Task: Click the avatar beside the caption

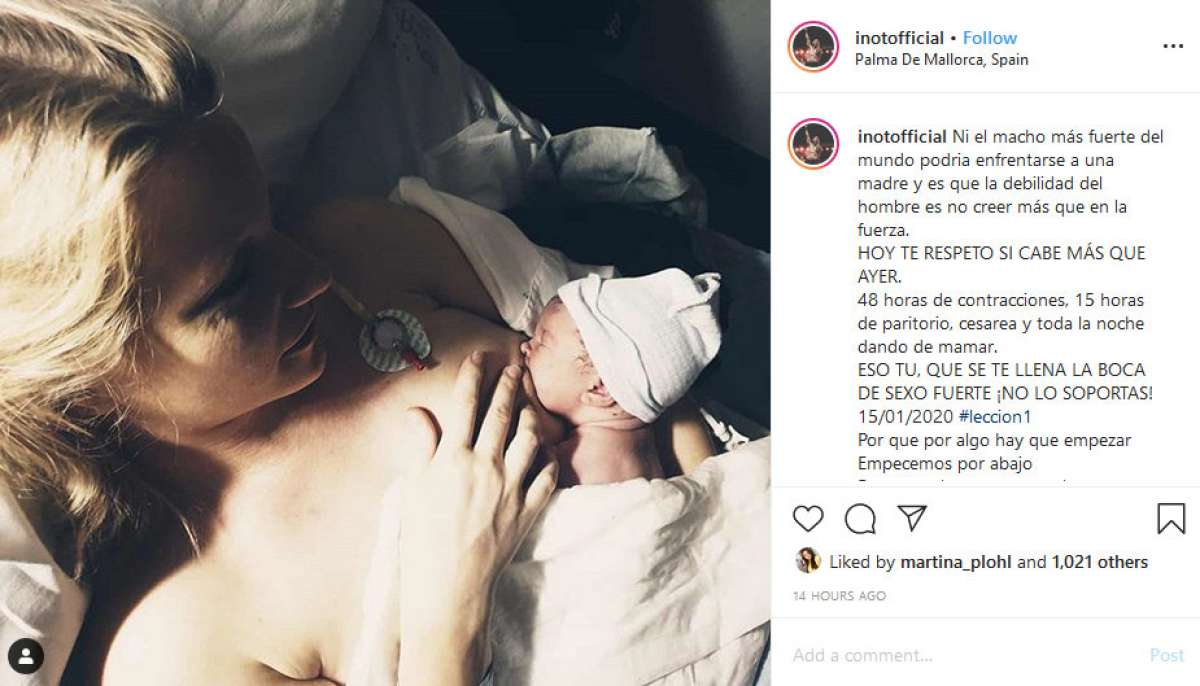Action: tap(813, 144)
